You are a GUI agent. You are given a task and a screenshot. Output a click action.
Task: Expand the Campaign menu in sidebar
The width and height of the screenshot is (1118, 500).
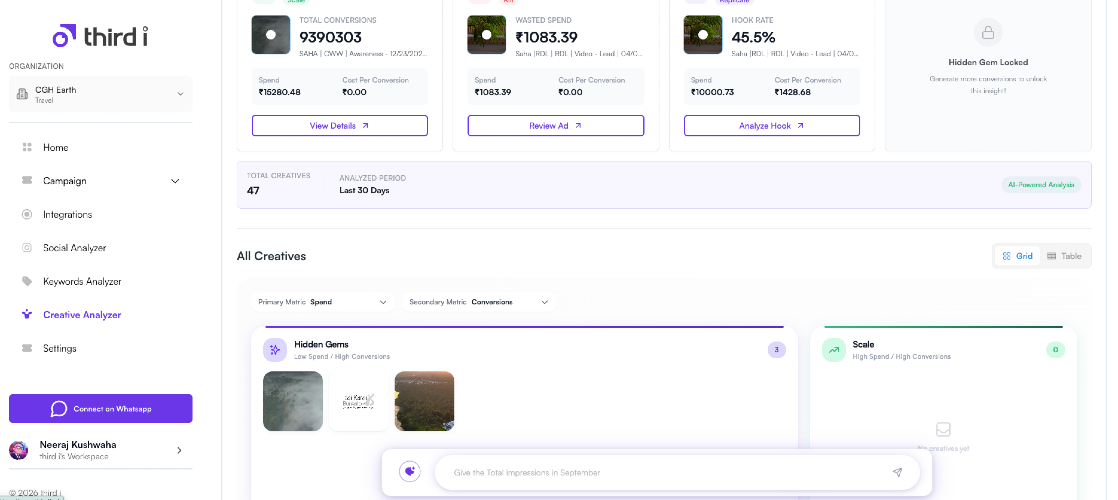(x=100, y=181)
